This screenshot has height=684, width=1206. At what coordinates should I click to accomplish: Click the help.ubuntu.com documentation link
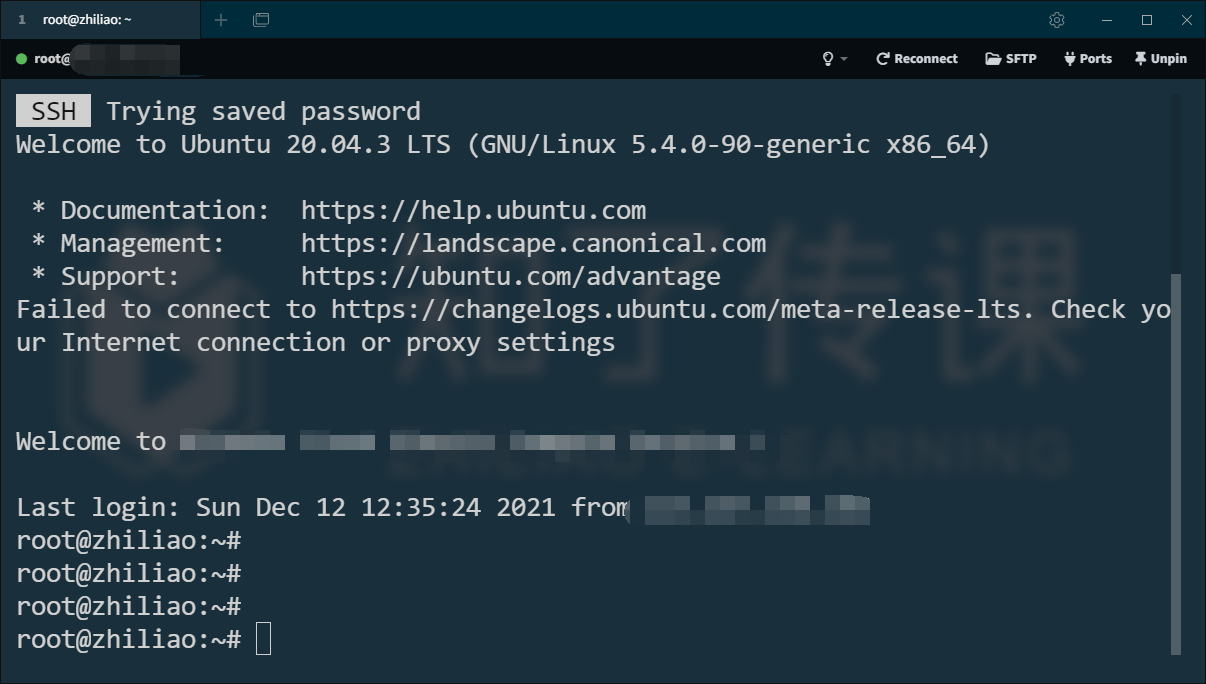(x=473, y=210)
